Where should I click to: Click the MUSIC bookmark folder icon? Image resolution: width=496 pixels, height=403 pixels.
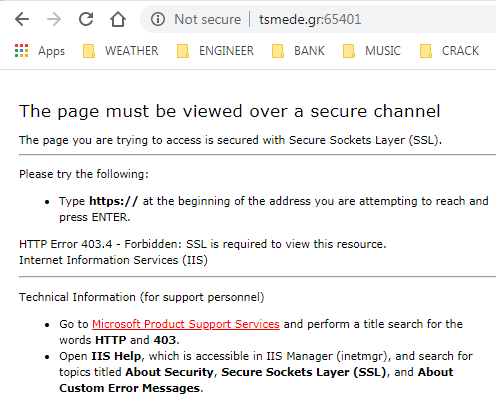point(349,51)
